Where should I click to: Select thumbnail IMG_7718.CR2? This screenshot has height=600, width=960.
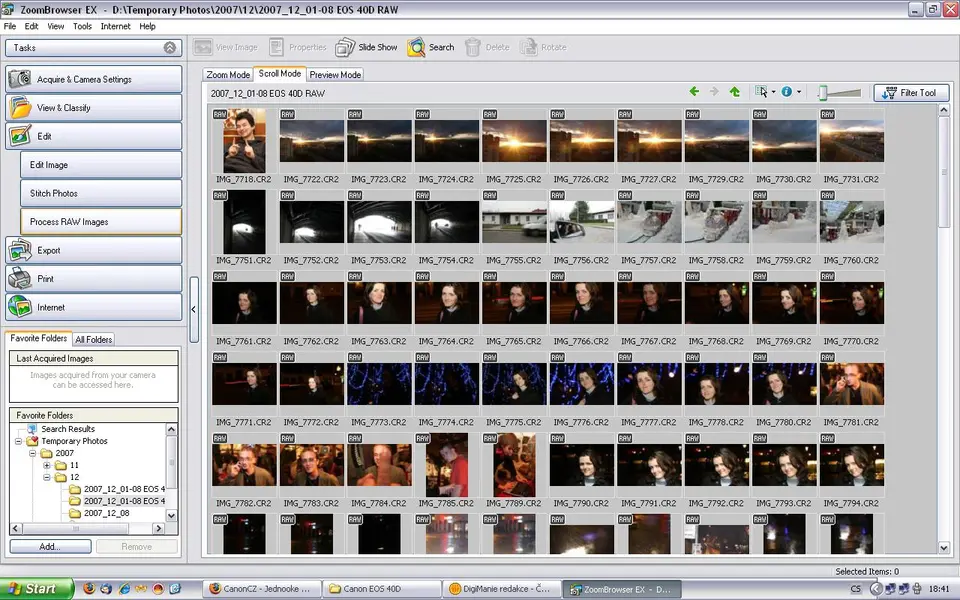coord(244,141)
